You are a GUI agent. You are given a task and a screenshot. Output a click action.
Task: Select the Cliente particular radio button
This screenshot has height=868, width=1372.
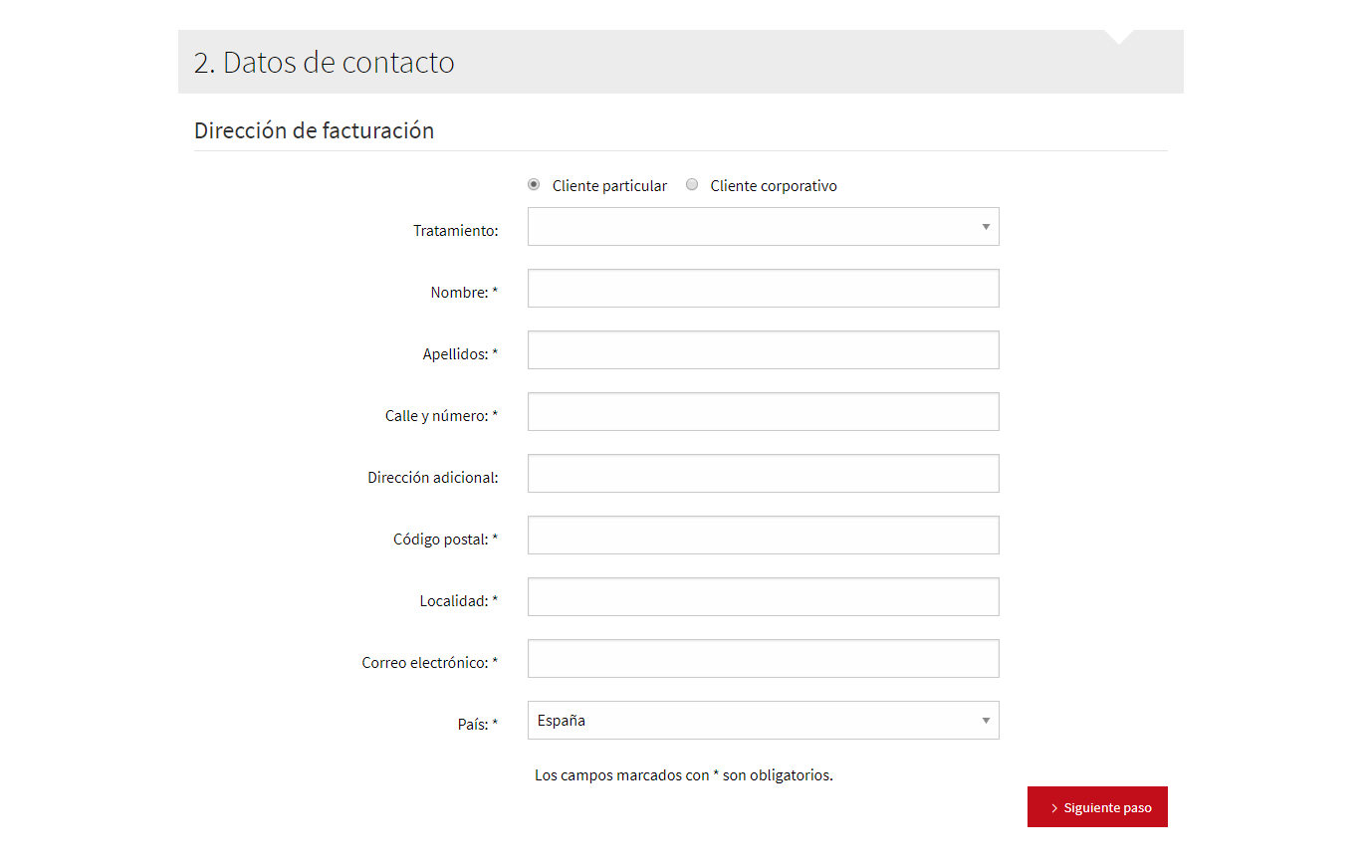[534, 185]
